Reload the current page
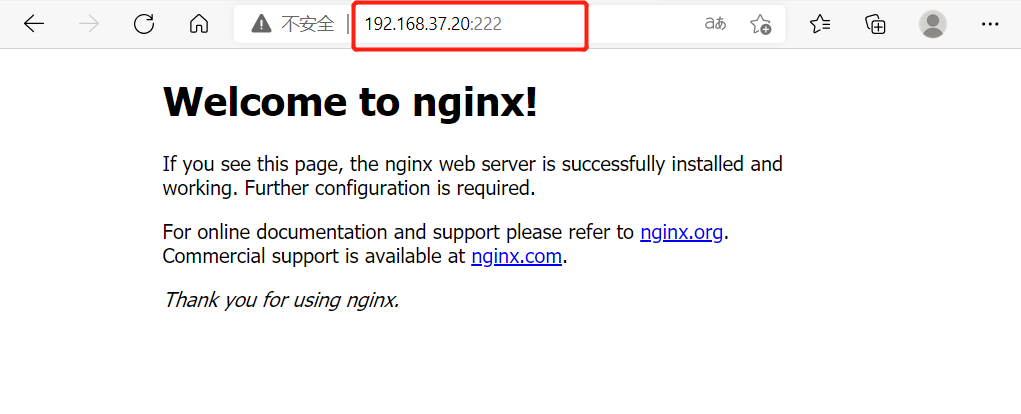Viewport: 1021px width, 414px height. pyautogui.click(x=144, y=25)
